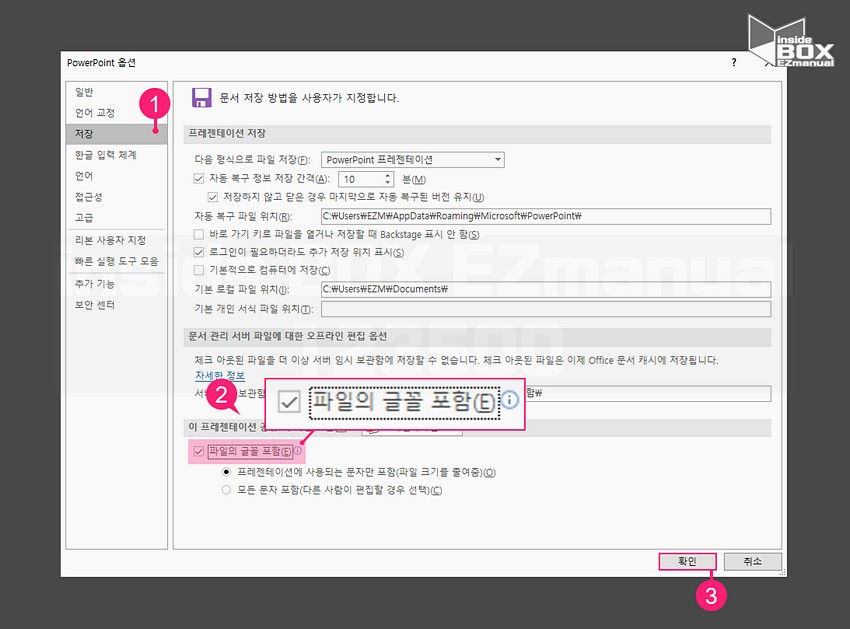Toggle 자동 복구 정보 저장 간격 checkbox
Screen dimensions: 850x629
pyautogui.click(x=199, y=179)
